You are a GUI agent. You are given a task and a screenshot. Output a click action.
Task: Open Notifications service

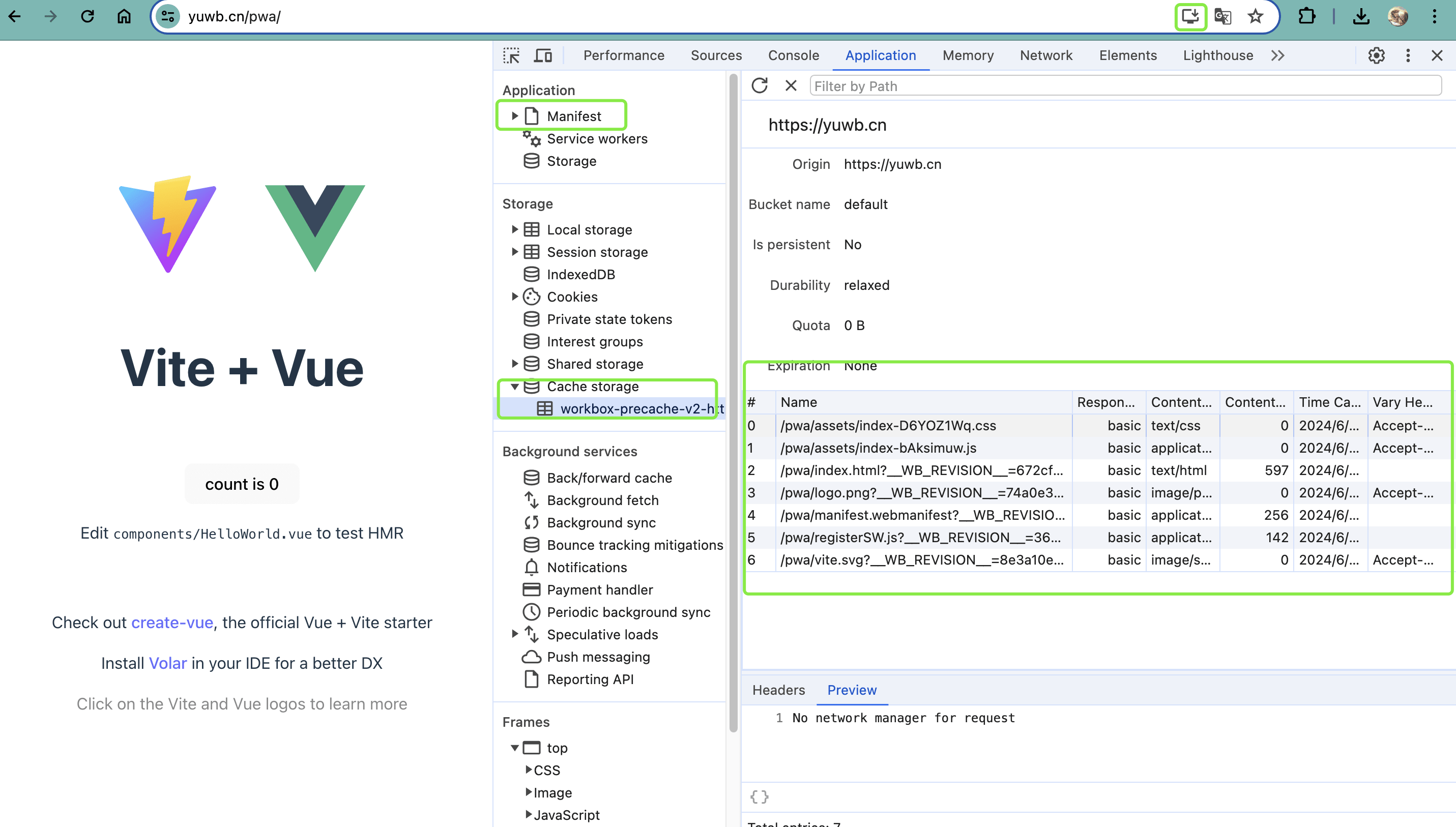click(586, 567)
